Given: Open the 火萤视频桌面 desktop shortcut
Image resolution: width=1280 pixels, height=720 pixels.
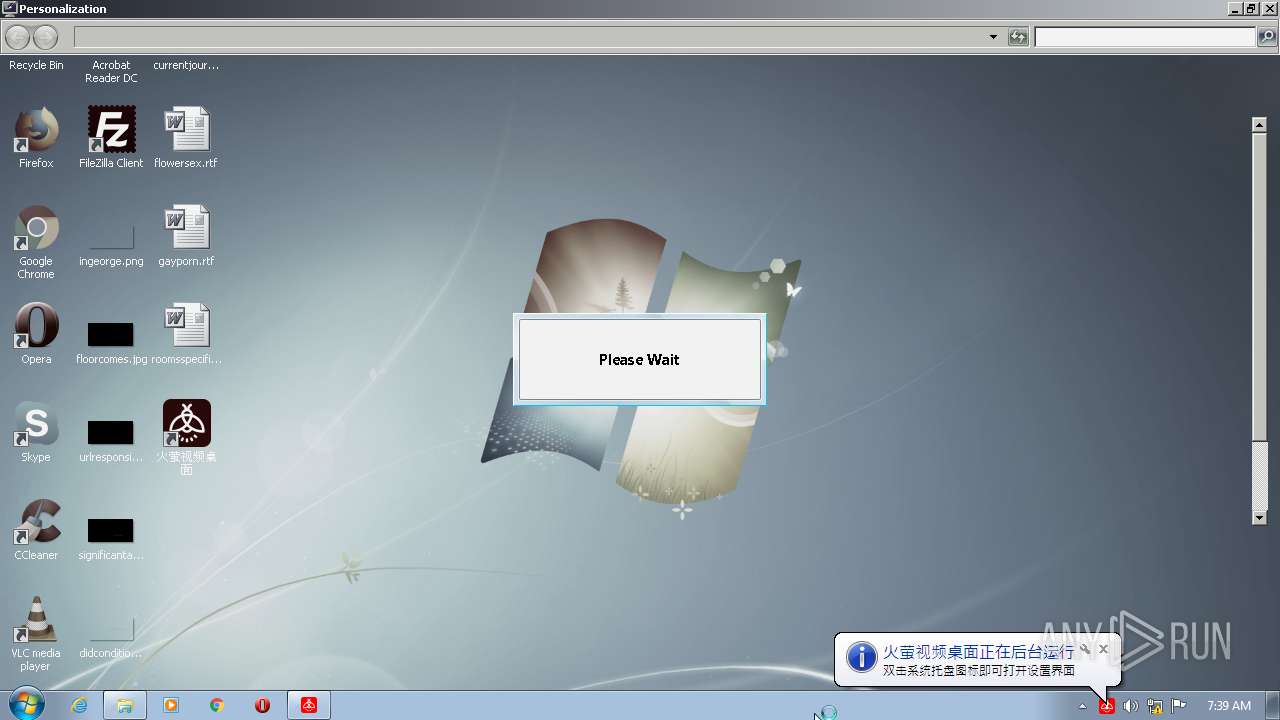Looking at the screenshot, I should 186,437.
